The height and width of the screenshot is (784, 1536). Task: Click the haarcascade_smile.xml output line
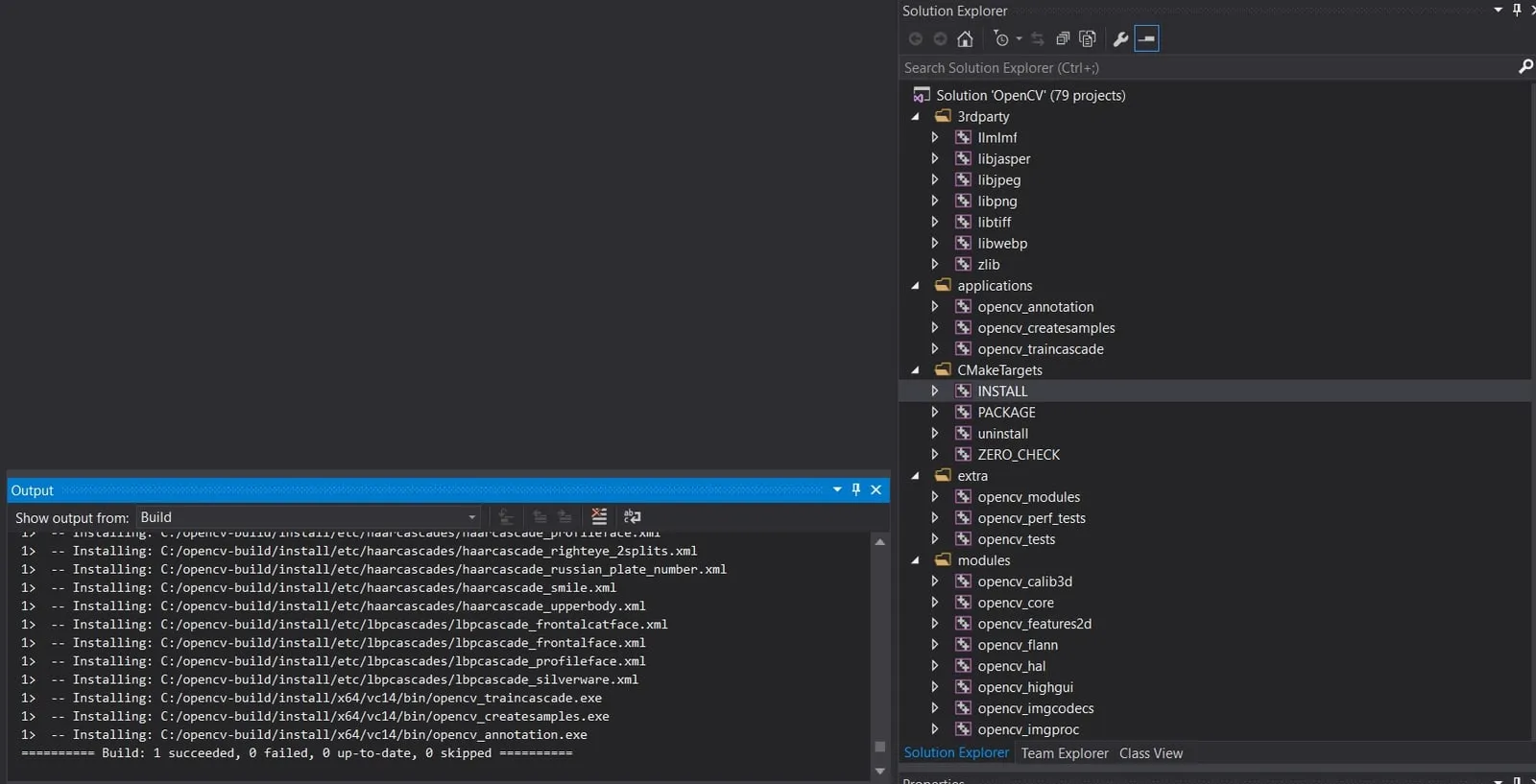tap(319, 588)
